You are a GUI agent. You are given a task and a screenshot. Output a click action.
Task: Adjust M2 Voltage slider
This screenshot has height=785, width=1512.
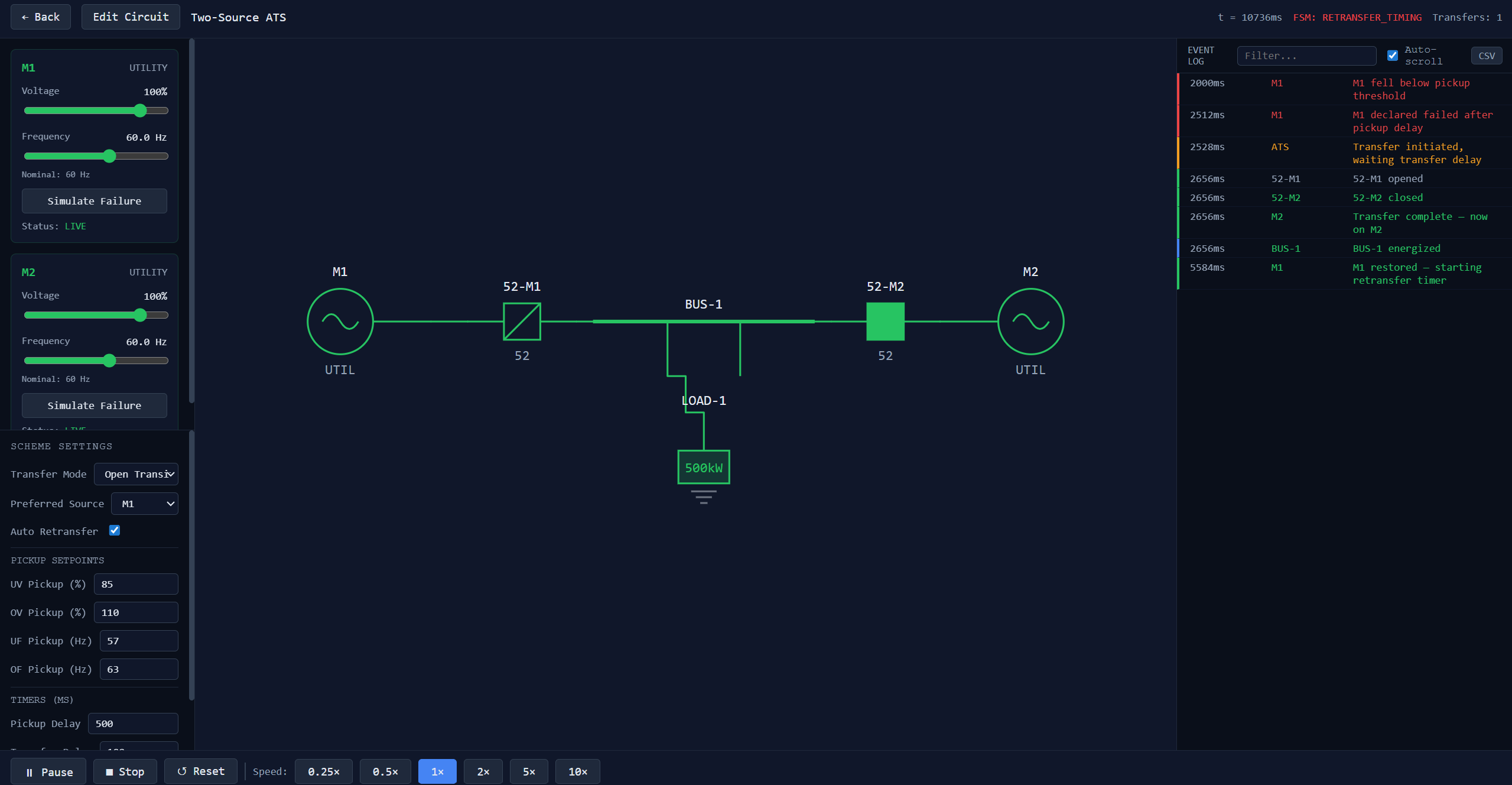click(96, 315)
